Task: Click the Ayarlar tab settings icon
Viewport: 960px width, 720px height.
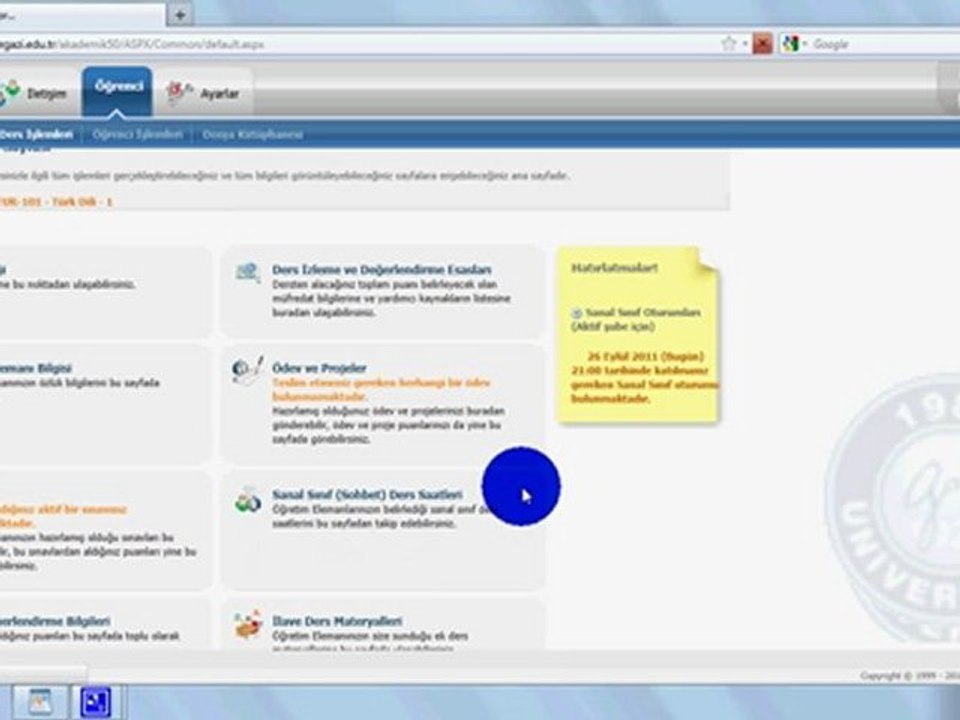Action: [178, 93]
